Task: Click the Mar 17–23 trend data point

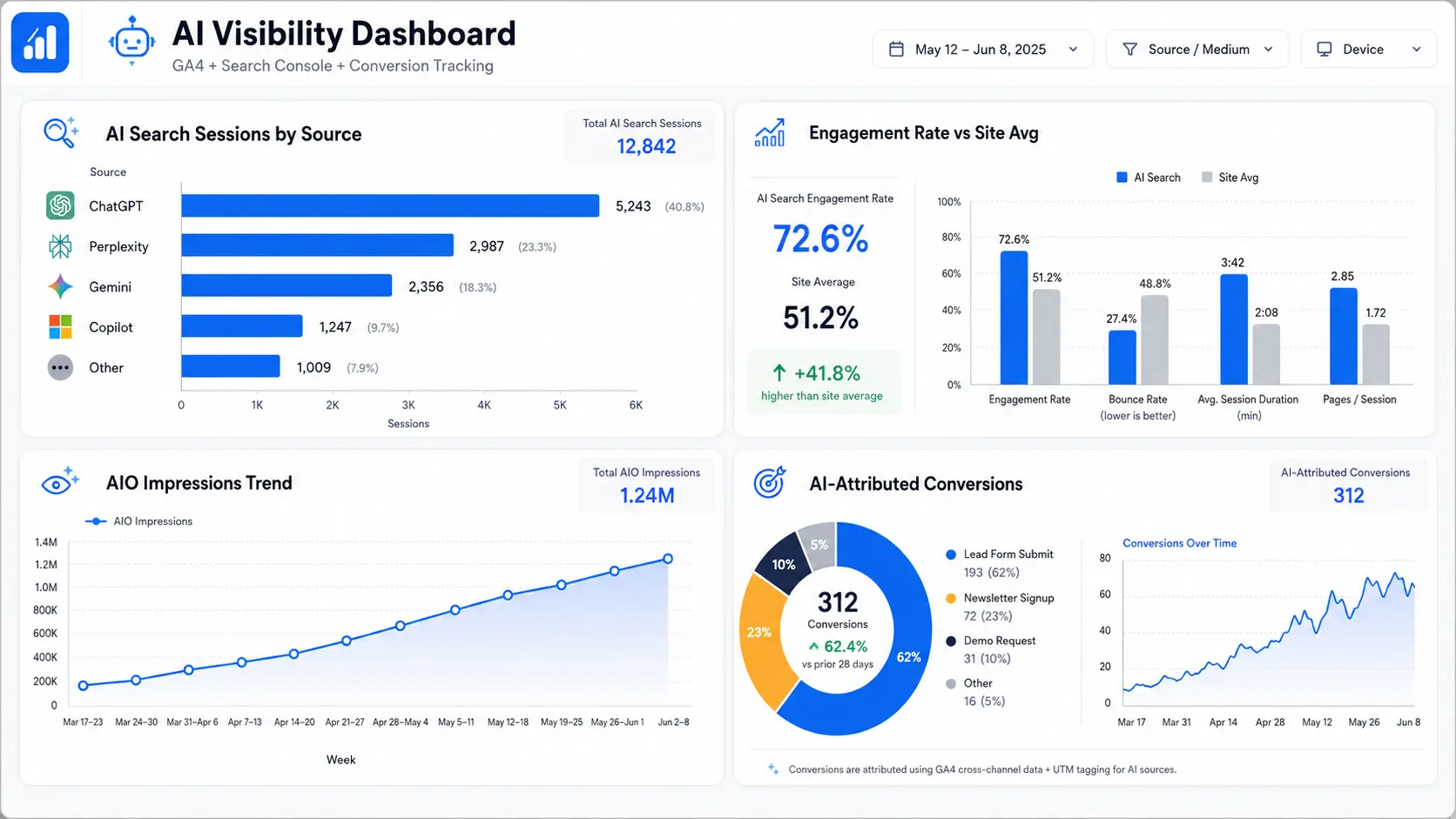Action: pyautogui.click(x=84, y=686)
